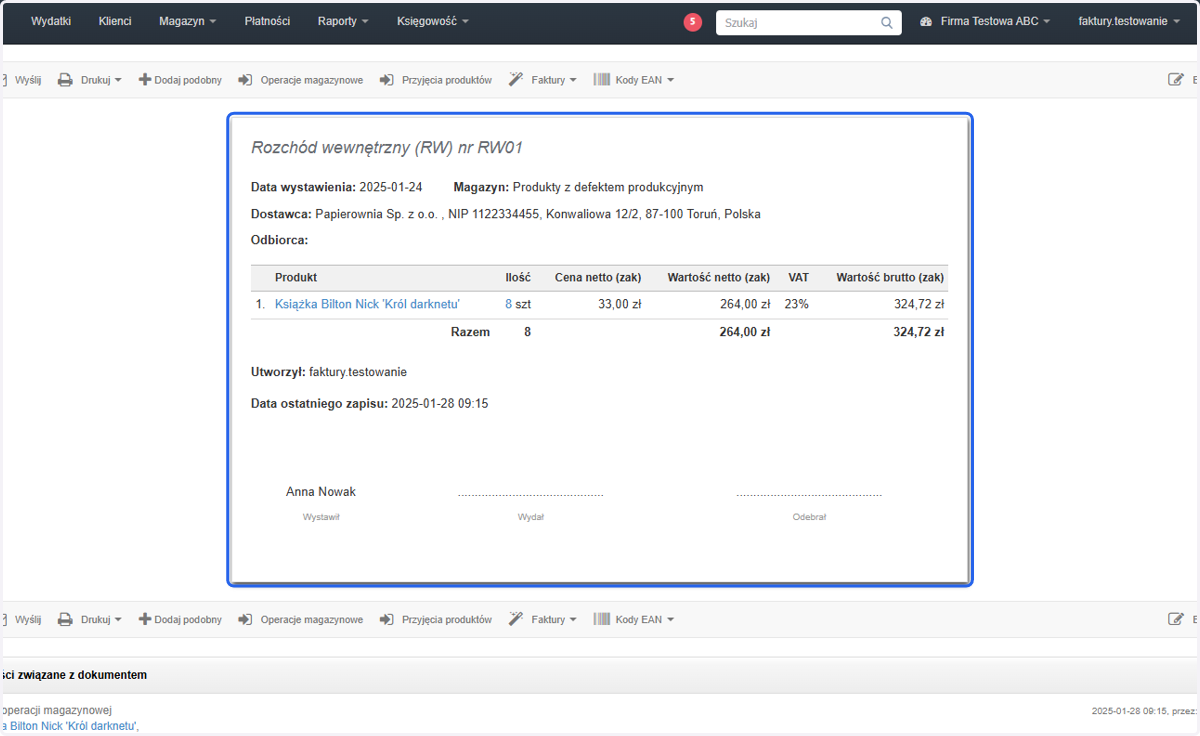
Task: Click the issue date 2025-01-24
Action: click(x=390, y=187)
